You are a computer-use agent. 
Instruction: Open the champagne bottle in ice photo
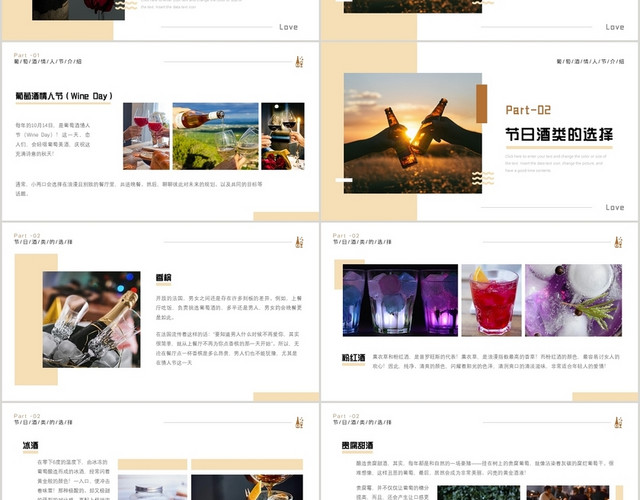91,320
